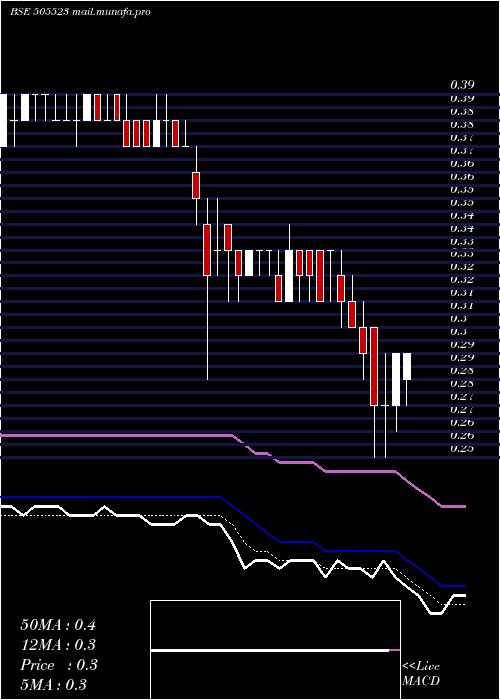Select the 12MA : 0.3 label
This screenshot has height=700, width=500.
[x=58, y=645]
